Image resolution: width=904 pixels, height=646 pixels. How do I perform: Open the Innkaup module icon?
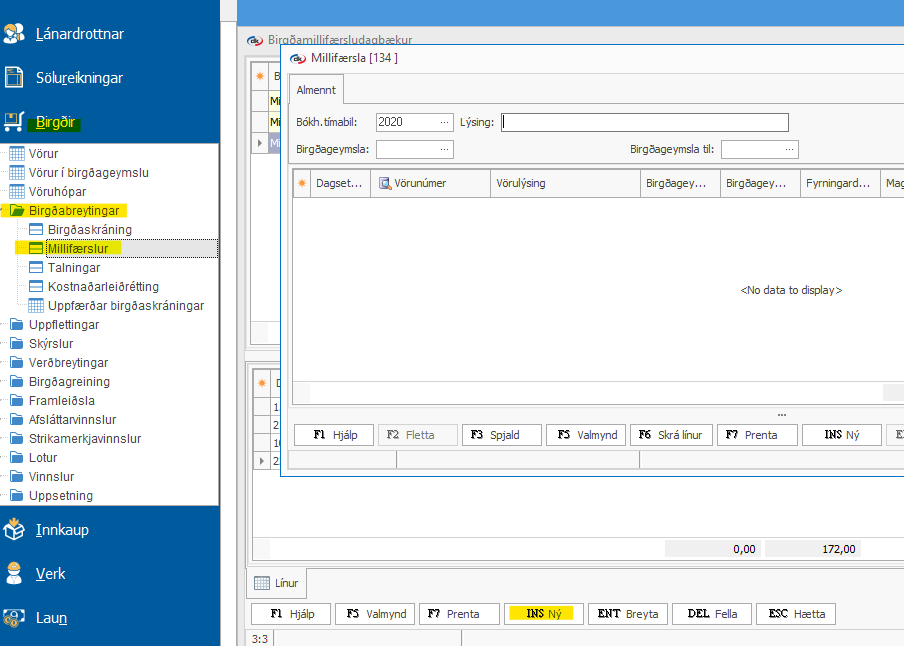point(14,529)
